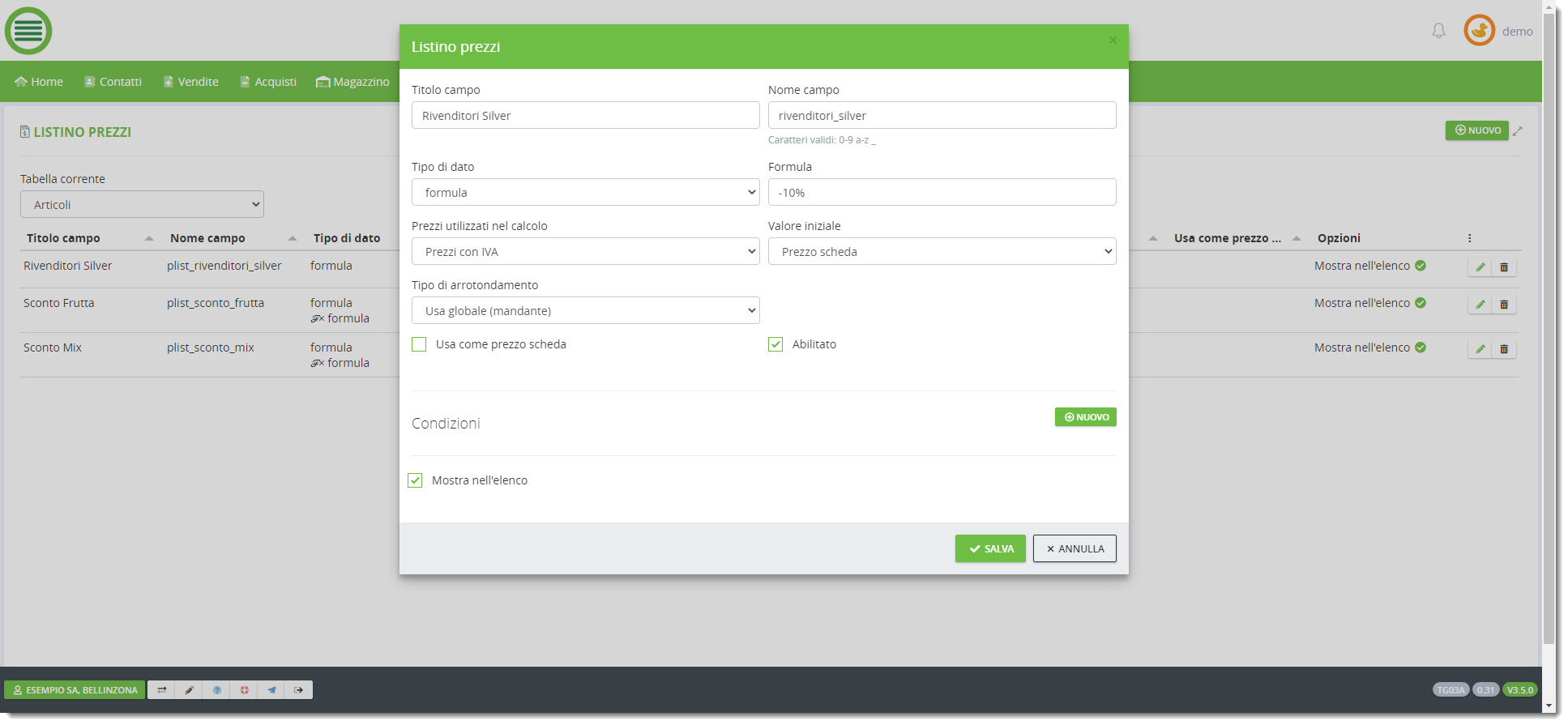This screenshot has height=725, width=1568.
Task: Go to the Contatti menu
Action: (x=113, y=82)
